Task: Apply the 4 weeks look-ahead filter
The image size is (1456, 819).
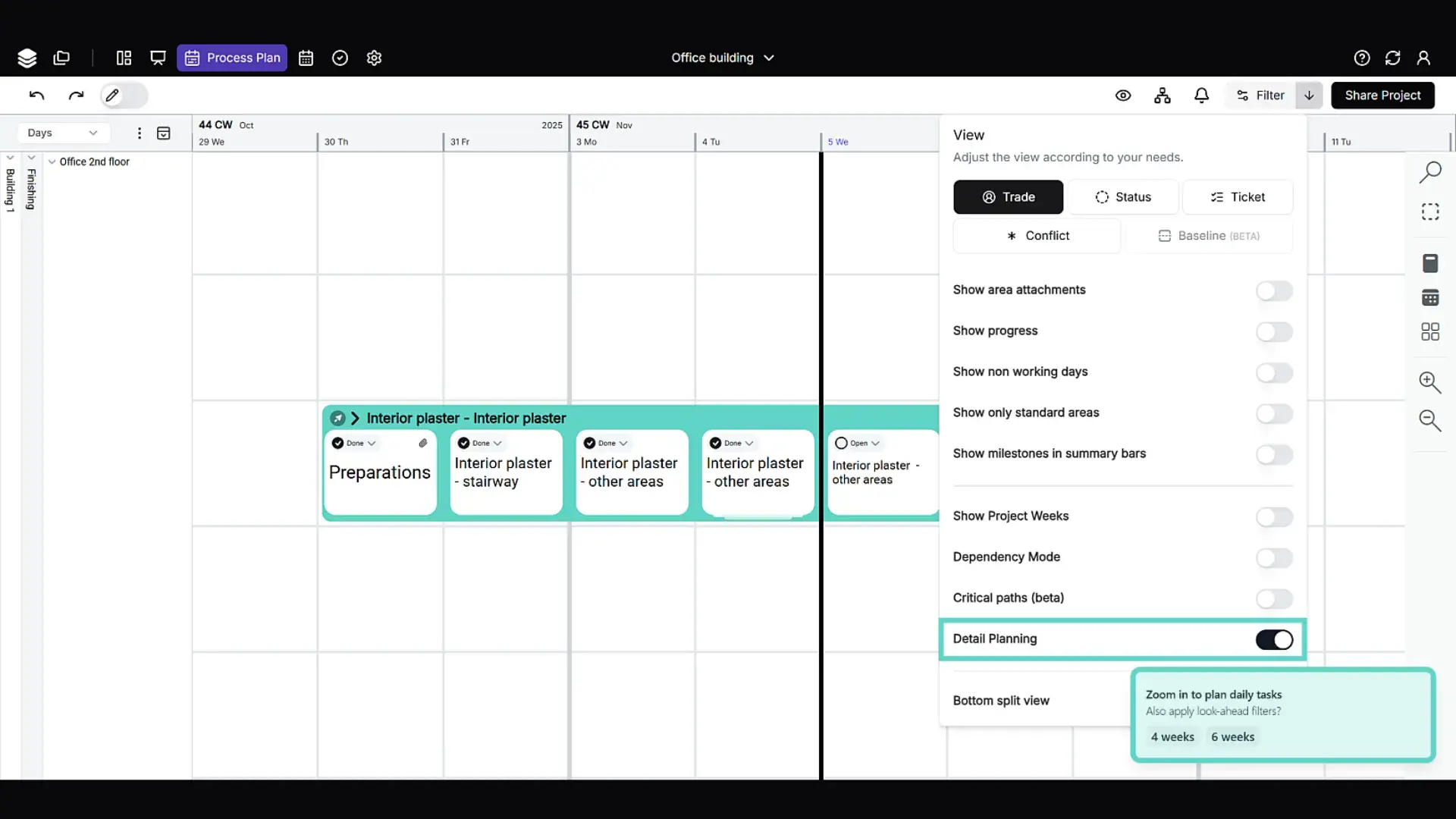Action: 1172,737
